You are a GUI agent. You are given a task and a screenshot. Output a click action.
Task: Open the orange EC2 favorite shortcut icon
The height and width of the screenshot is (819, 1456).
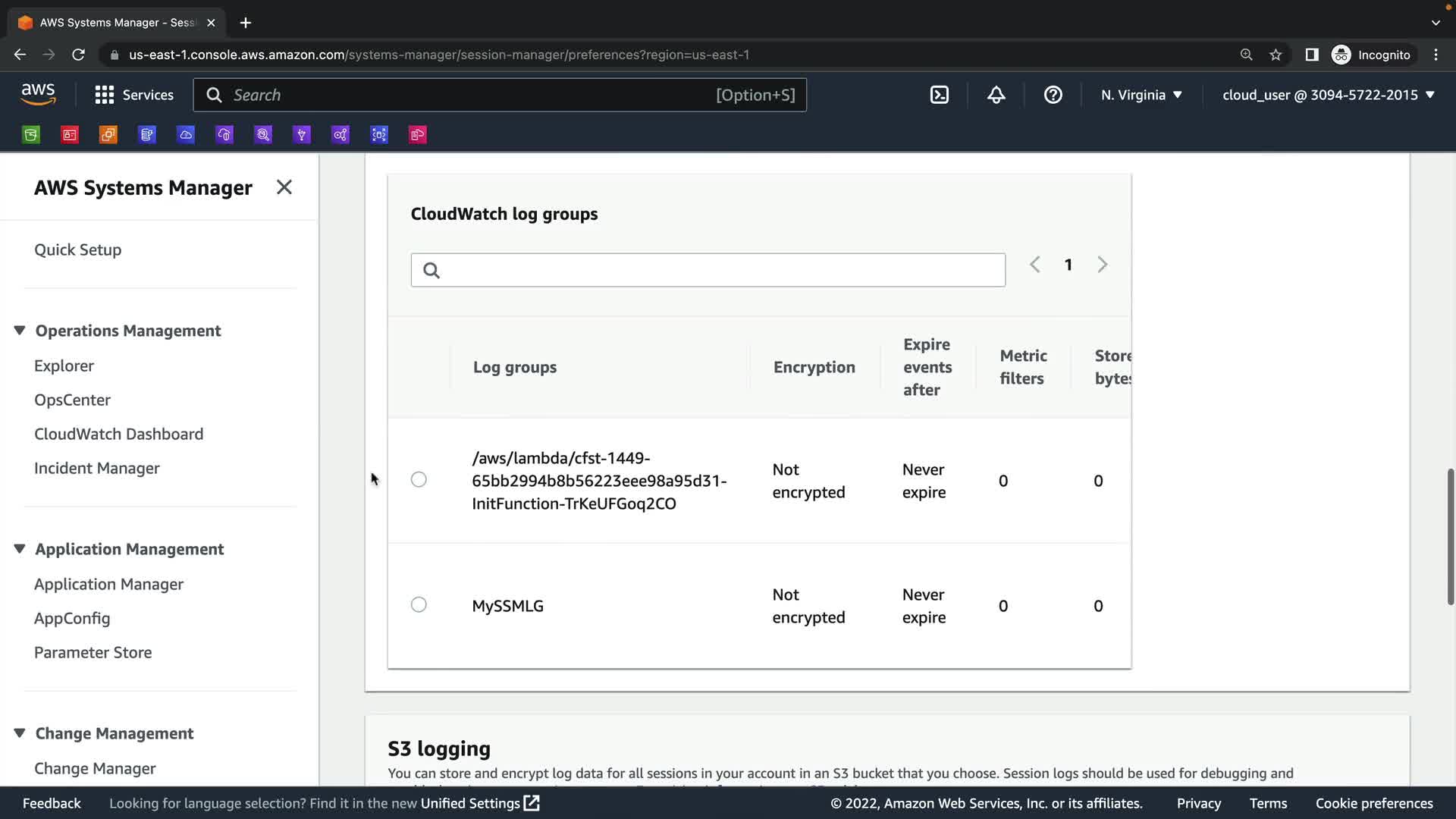pyautogui.click(x=108, y=135)
